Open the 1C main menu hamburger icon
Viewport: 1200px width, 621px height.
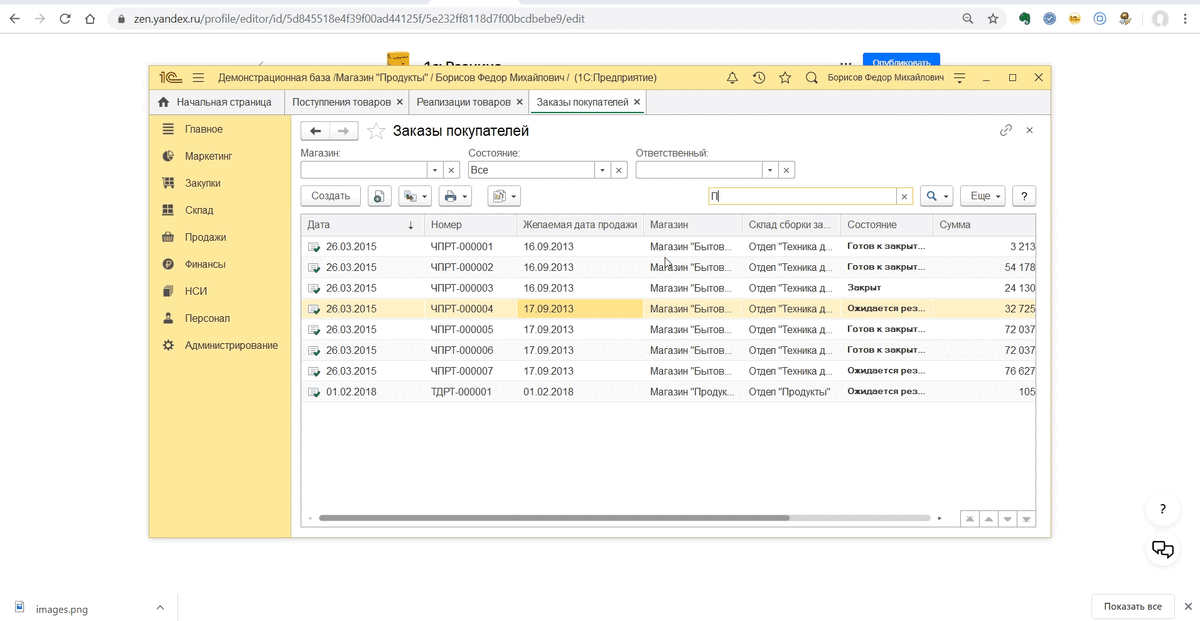coord(198,78)
